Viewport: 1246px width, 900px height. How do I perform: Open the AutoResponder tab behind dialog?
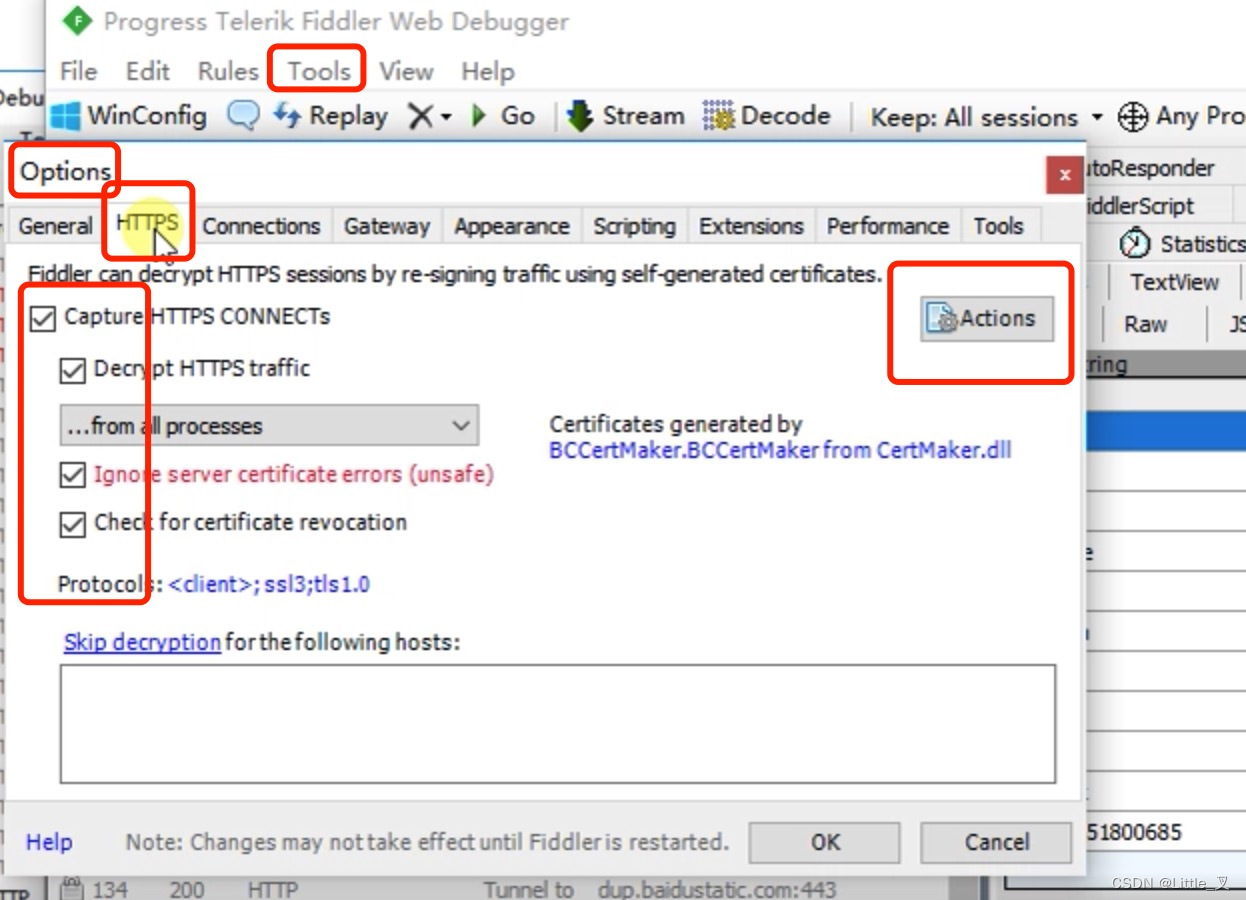click(x=1150, y=168)
